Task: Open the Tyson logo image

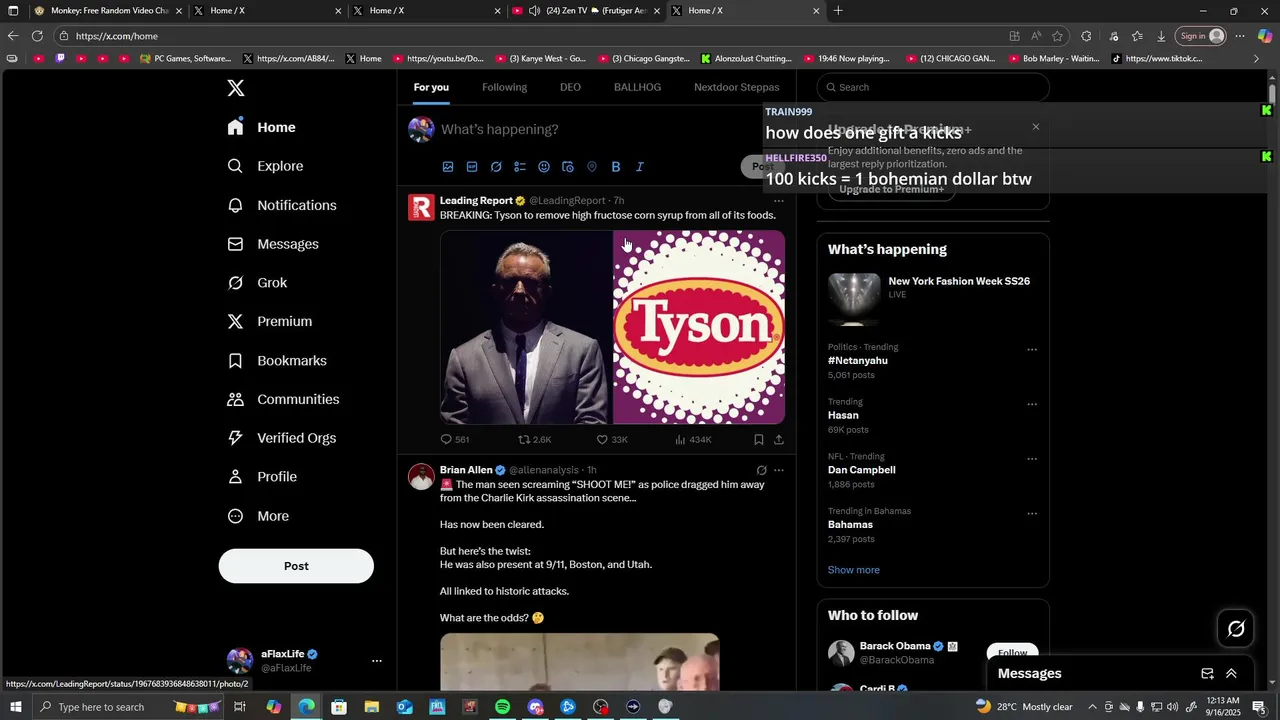Action: click(x=699, y=327)
